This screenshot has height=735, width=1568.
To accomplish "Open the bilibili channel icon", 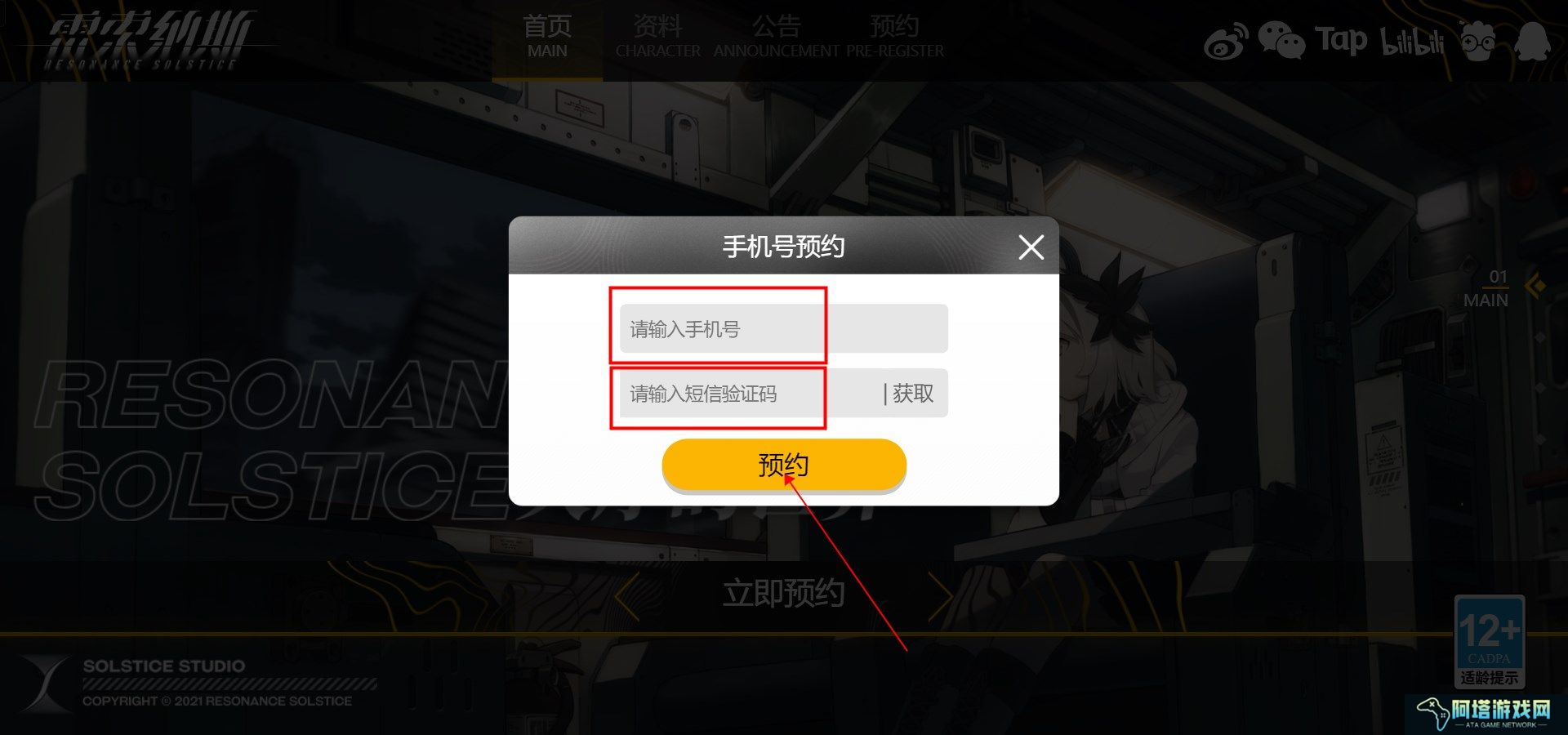I will pos(1411,41).
